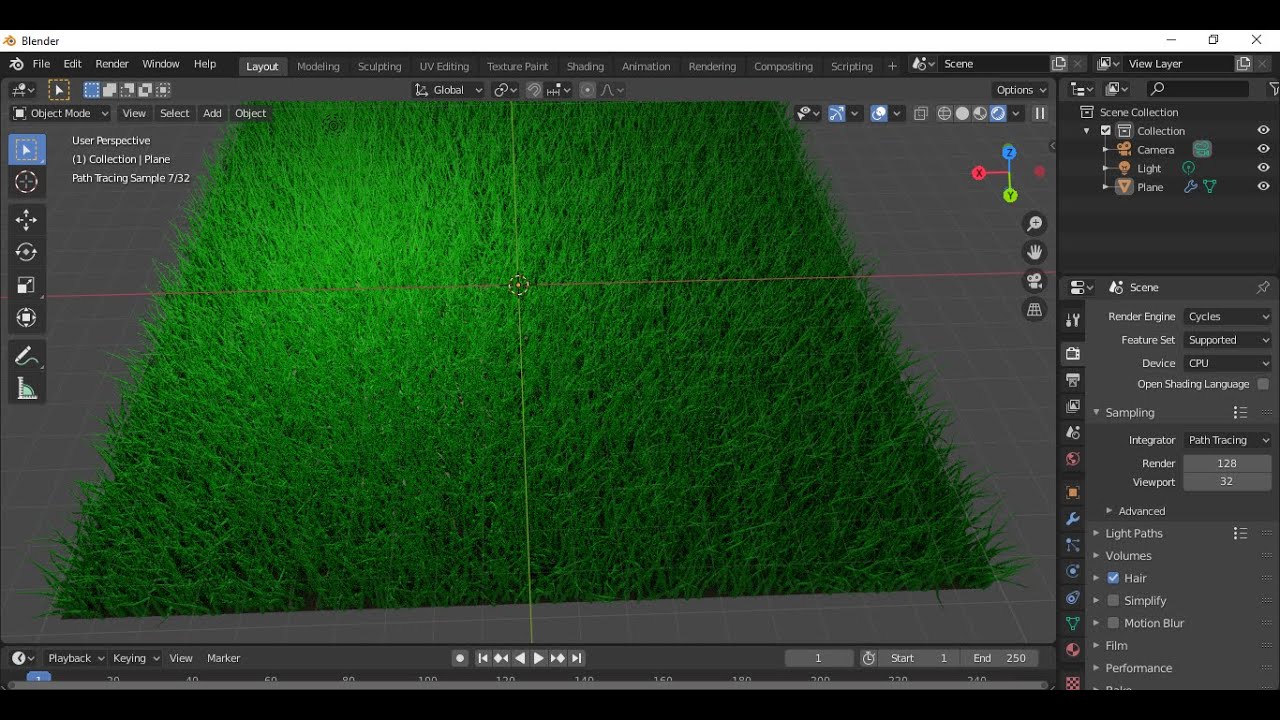Toggle proportional editing
1280x720 pixels.
(x=587, y=90)
